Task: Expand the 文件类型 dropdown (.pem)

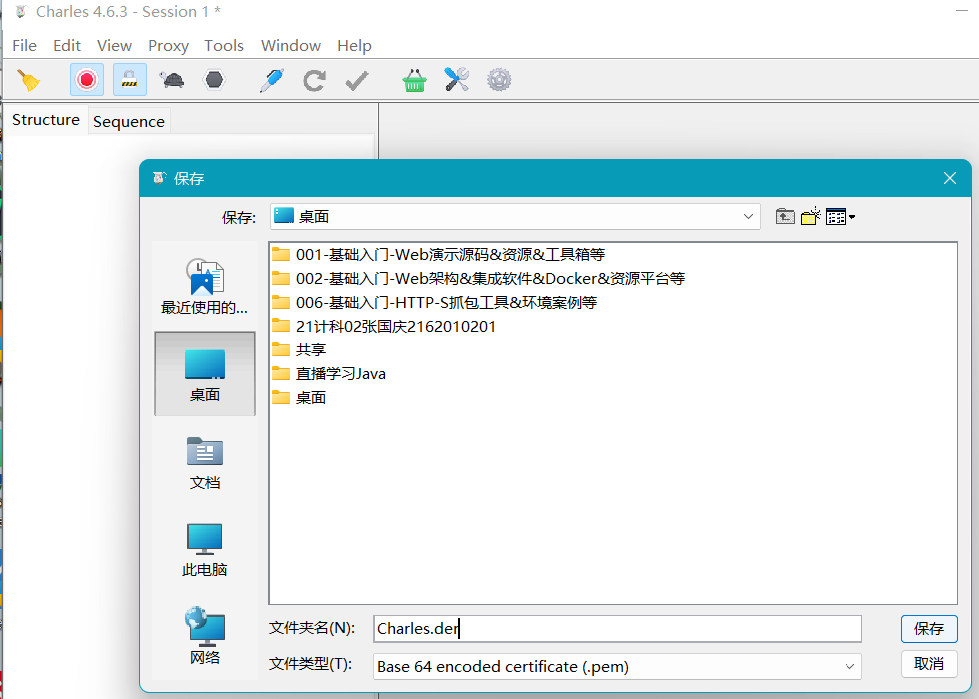Action: [617, 667]
